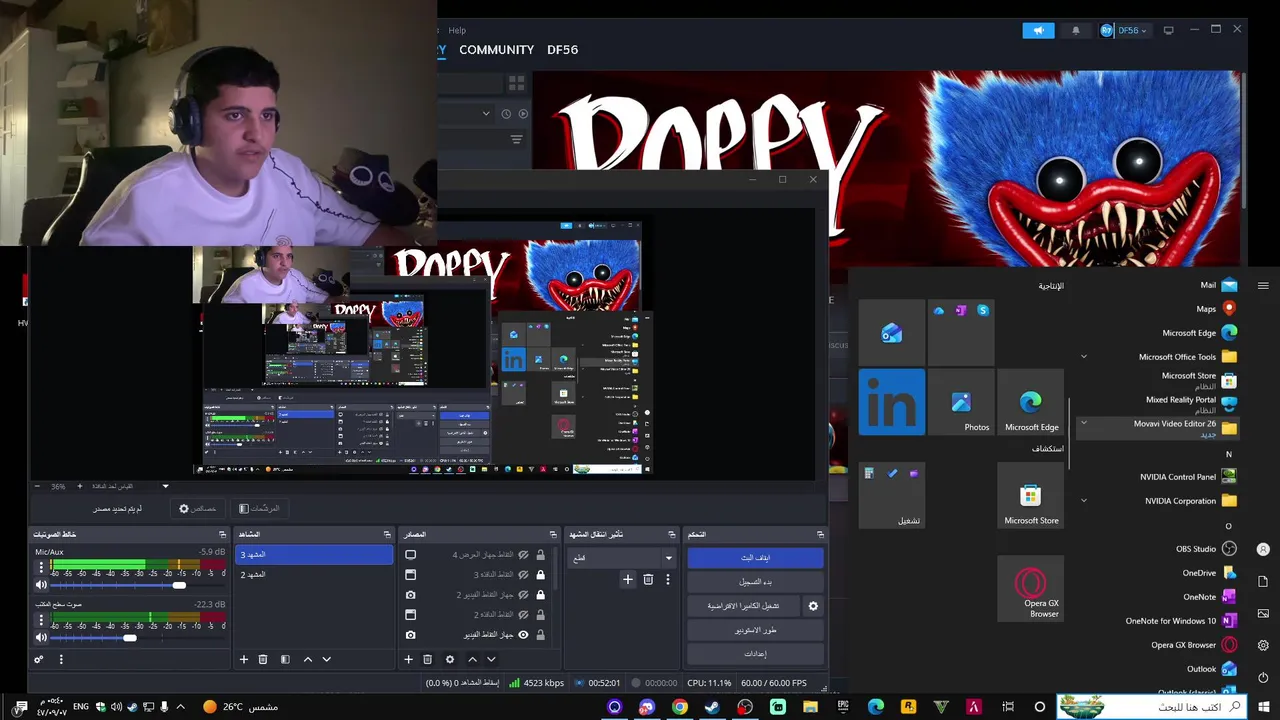
Task: Launch Opera GX Browser tile
Action: point(1030,589)
